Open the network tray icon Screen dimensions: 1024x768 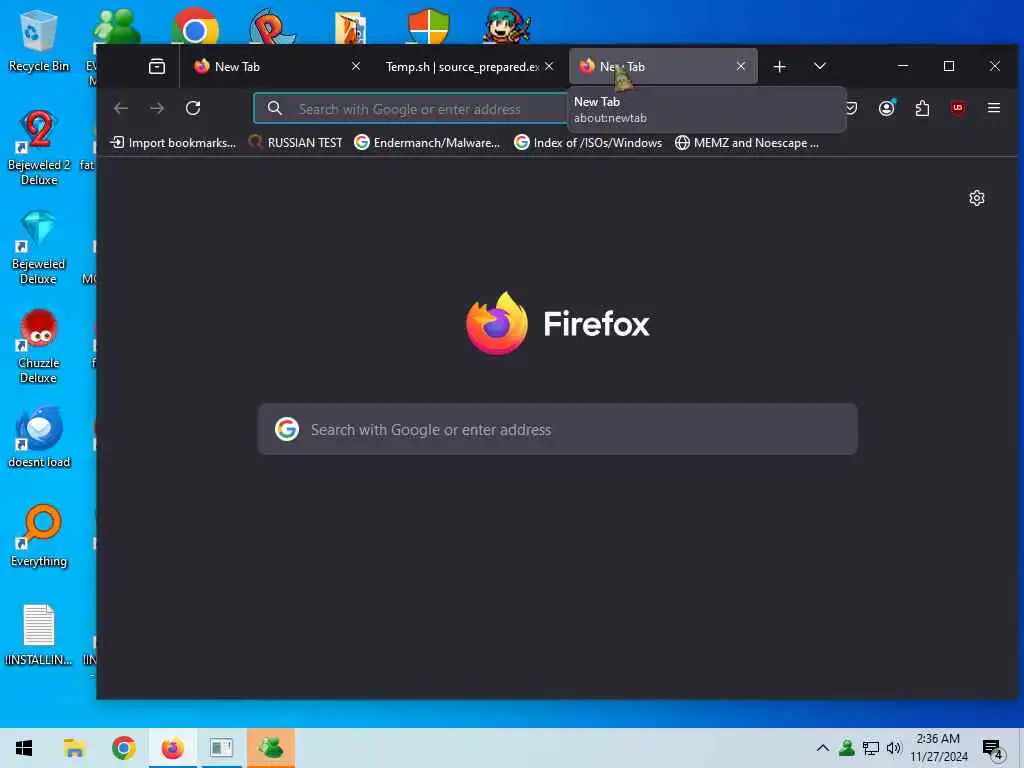871,748
